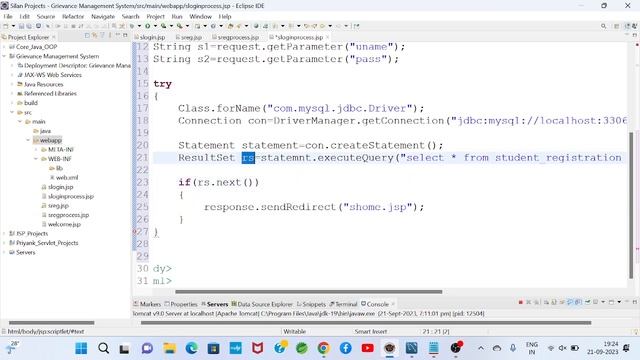Switch to sregprocess.jsp editor tab
The image size is (640, 360).
(236, 37)
